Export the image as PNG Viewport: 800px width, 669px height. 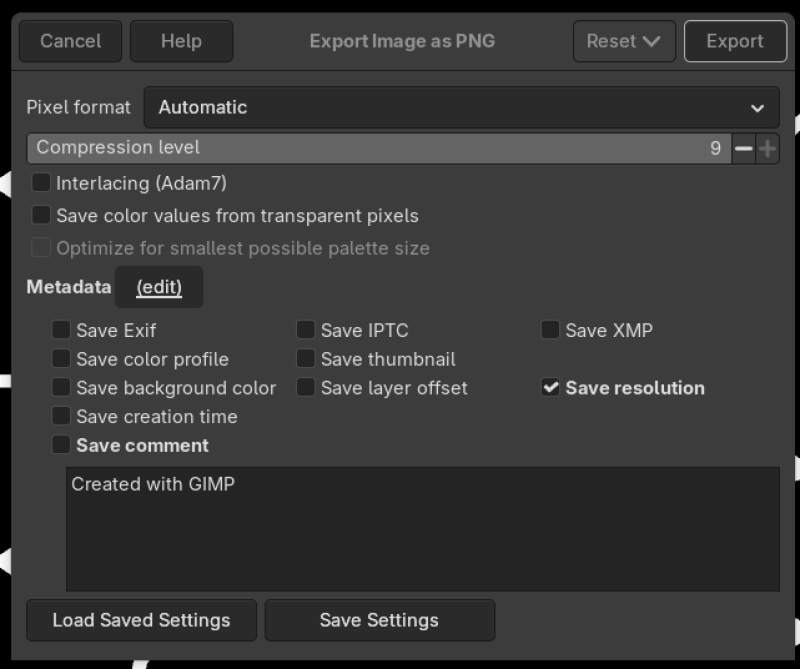[x=735, y=41]
